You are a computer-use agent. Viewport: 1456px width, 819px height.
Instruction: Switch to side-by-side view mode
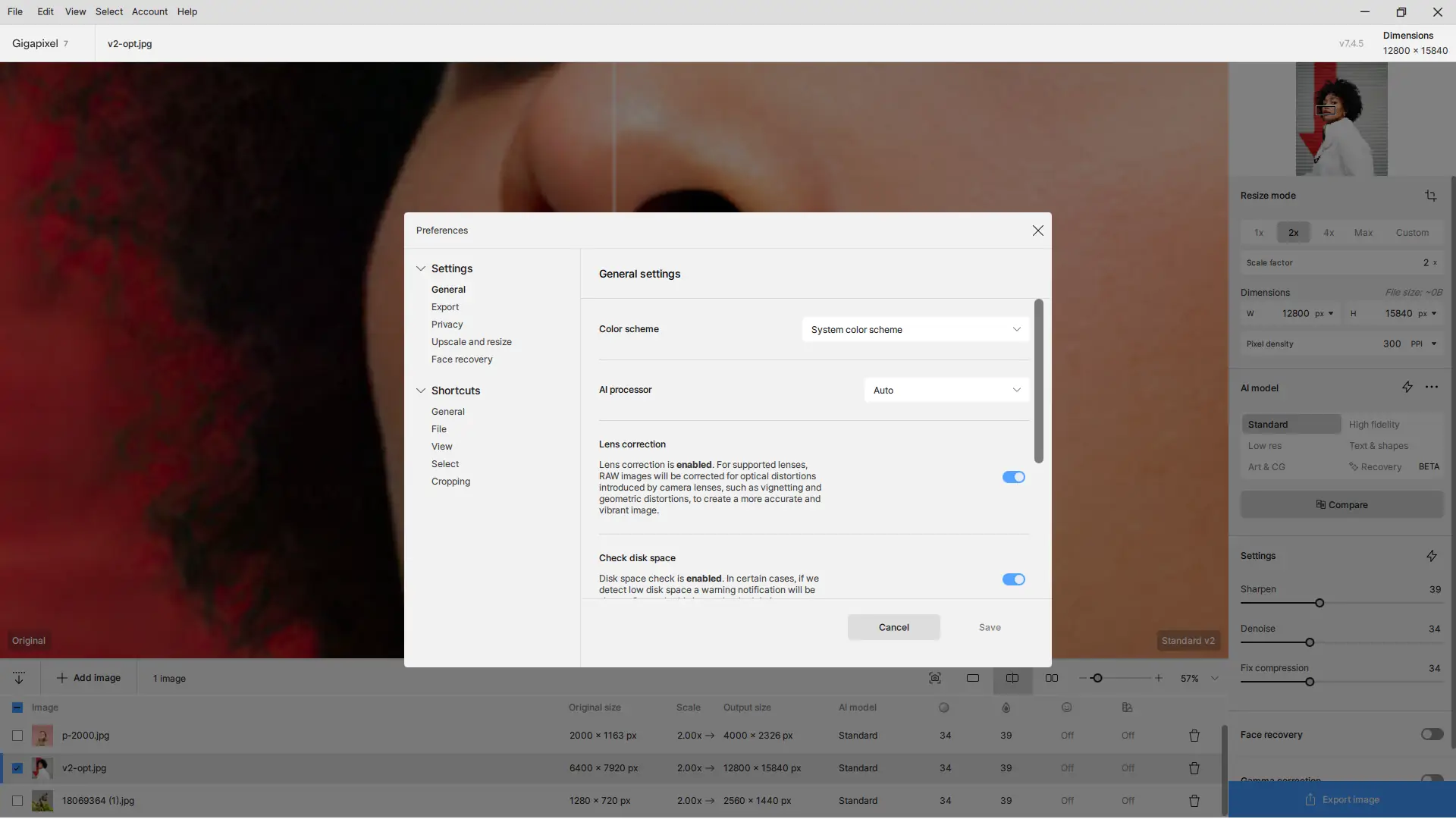1053,678
